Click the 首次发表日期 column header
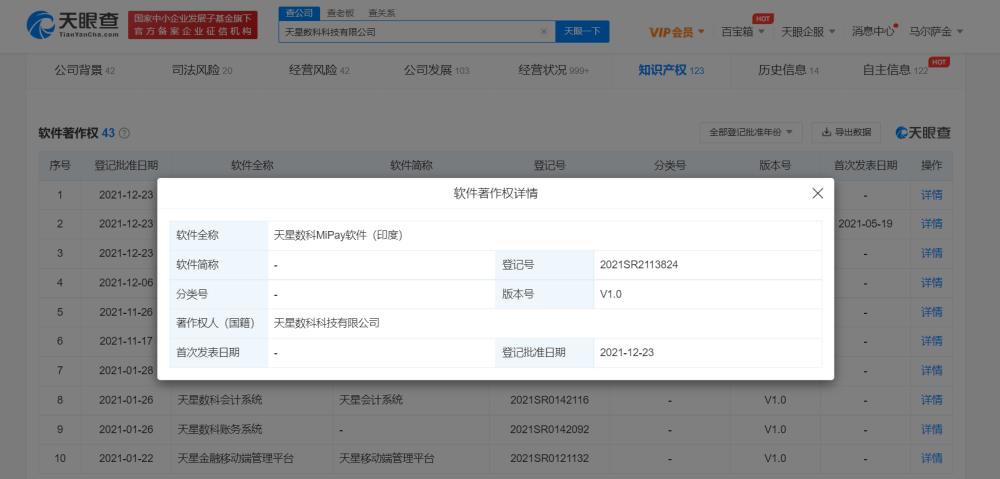The width and height of the screenshot is (1000, 479). coord(865,165)
